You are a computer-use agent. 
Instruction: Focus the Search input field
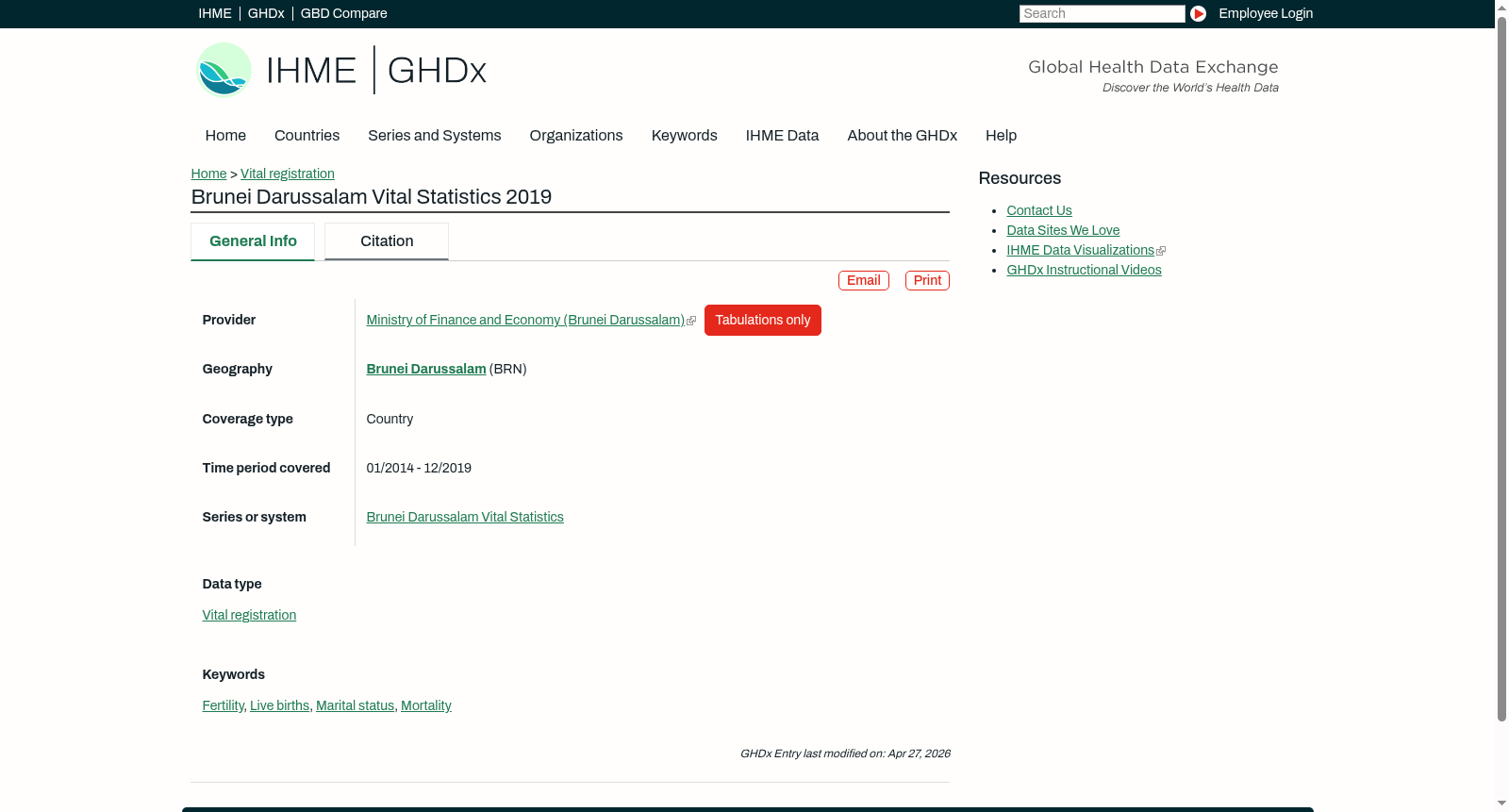1102,13
